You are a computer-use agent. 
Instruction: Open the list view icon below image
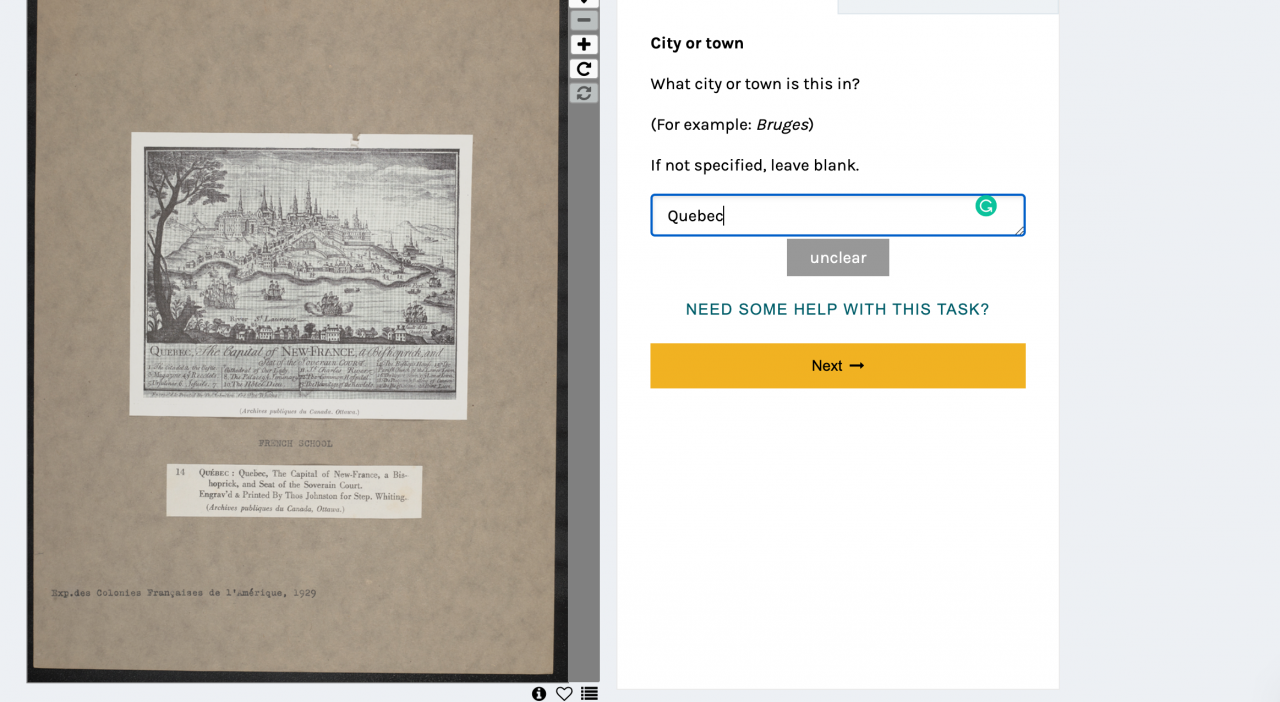(589, 693)
